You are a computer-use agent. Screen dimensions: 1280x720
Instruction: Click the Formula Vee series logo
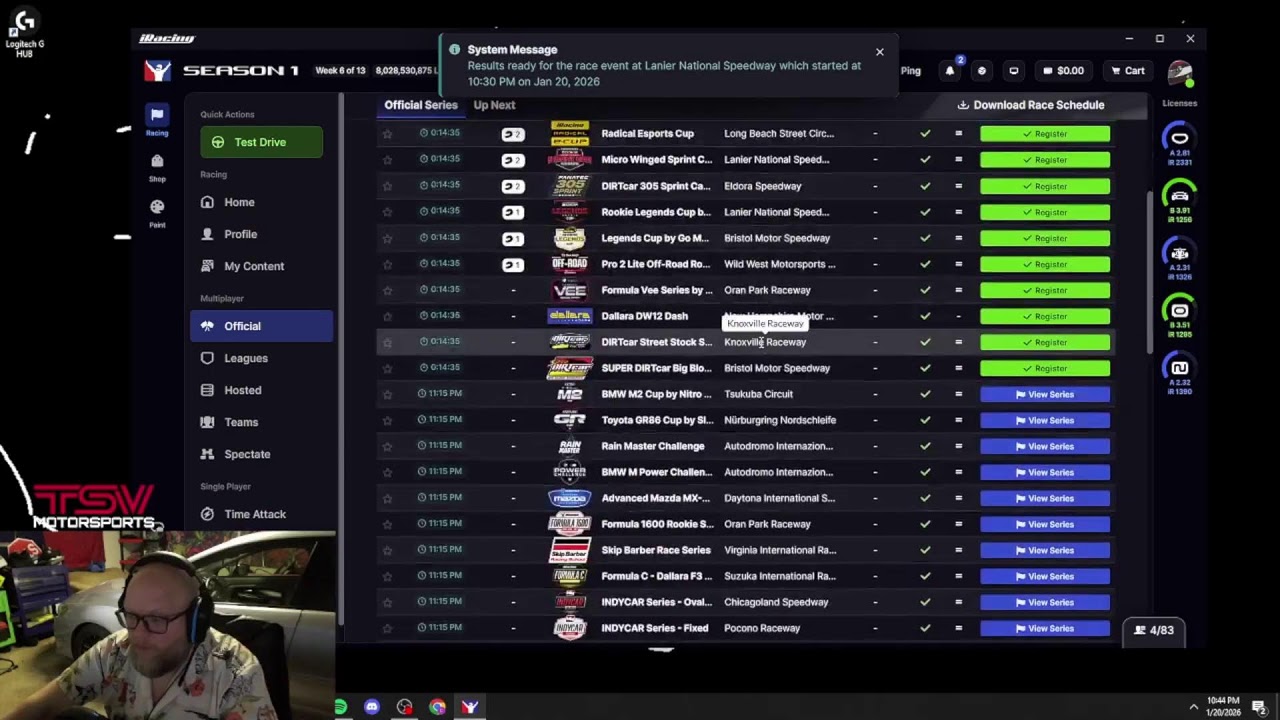pyautogui.click(x=570, y=290)
